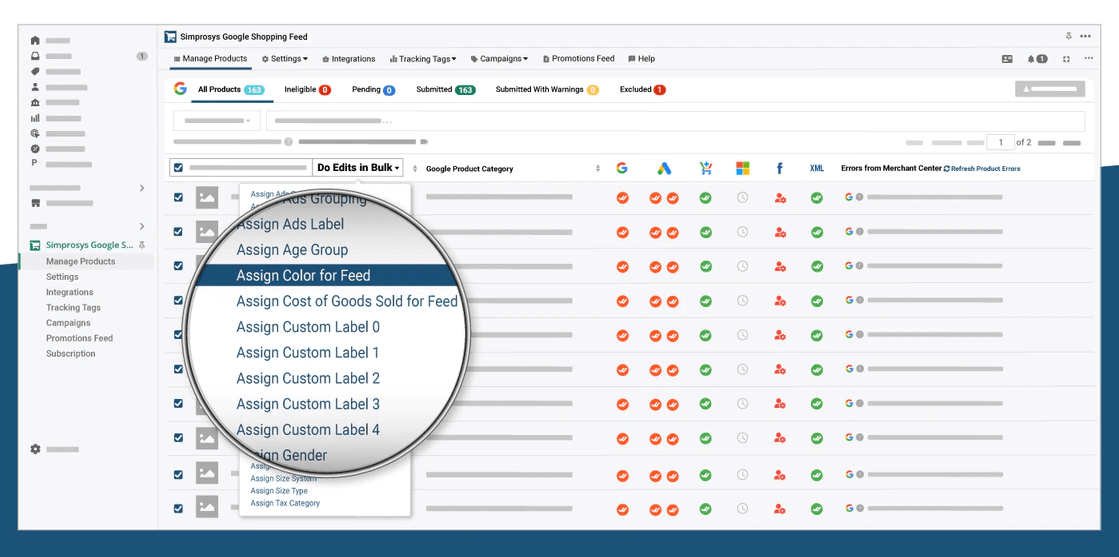Click the Microsoft logo column header icon
This screenshot has width=1119, height=557.
743,169
